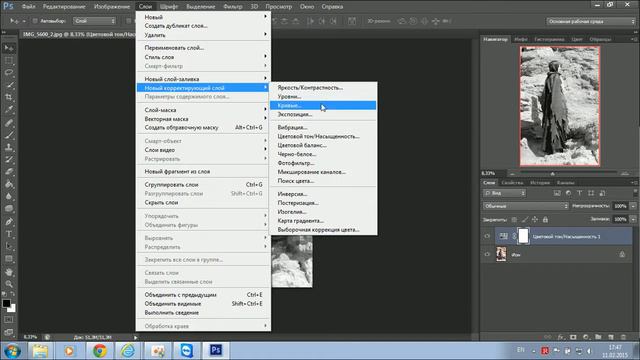
Task: Click link layers icon in Layers panel
Action: (548, 337)
